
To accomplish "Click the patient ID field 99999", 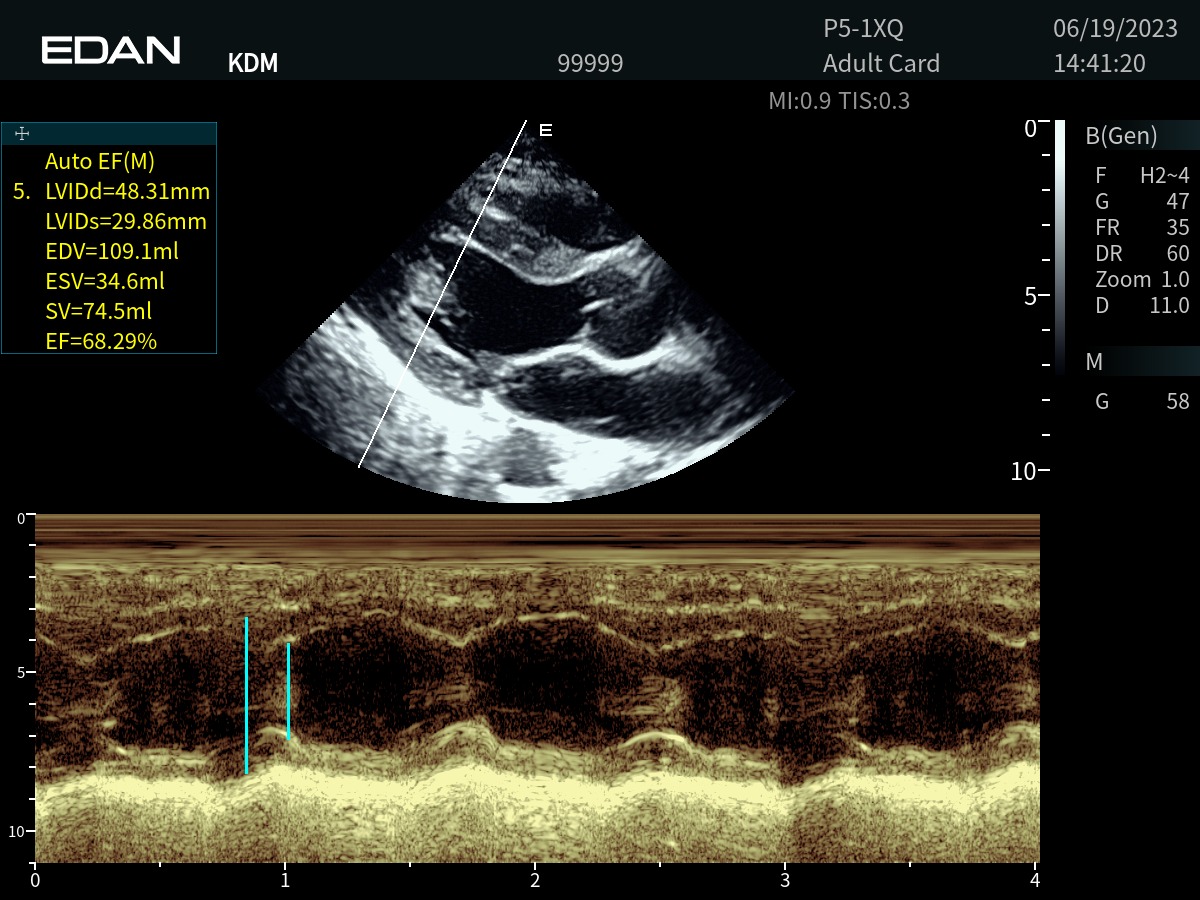I will point(590,64).
